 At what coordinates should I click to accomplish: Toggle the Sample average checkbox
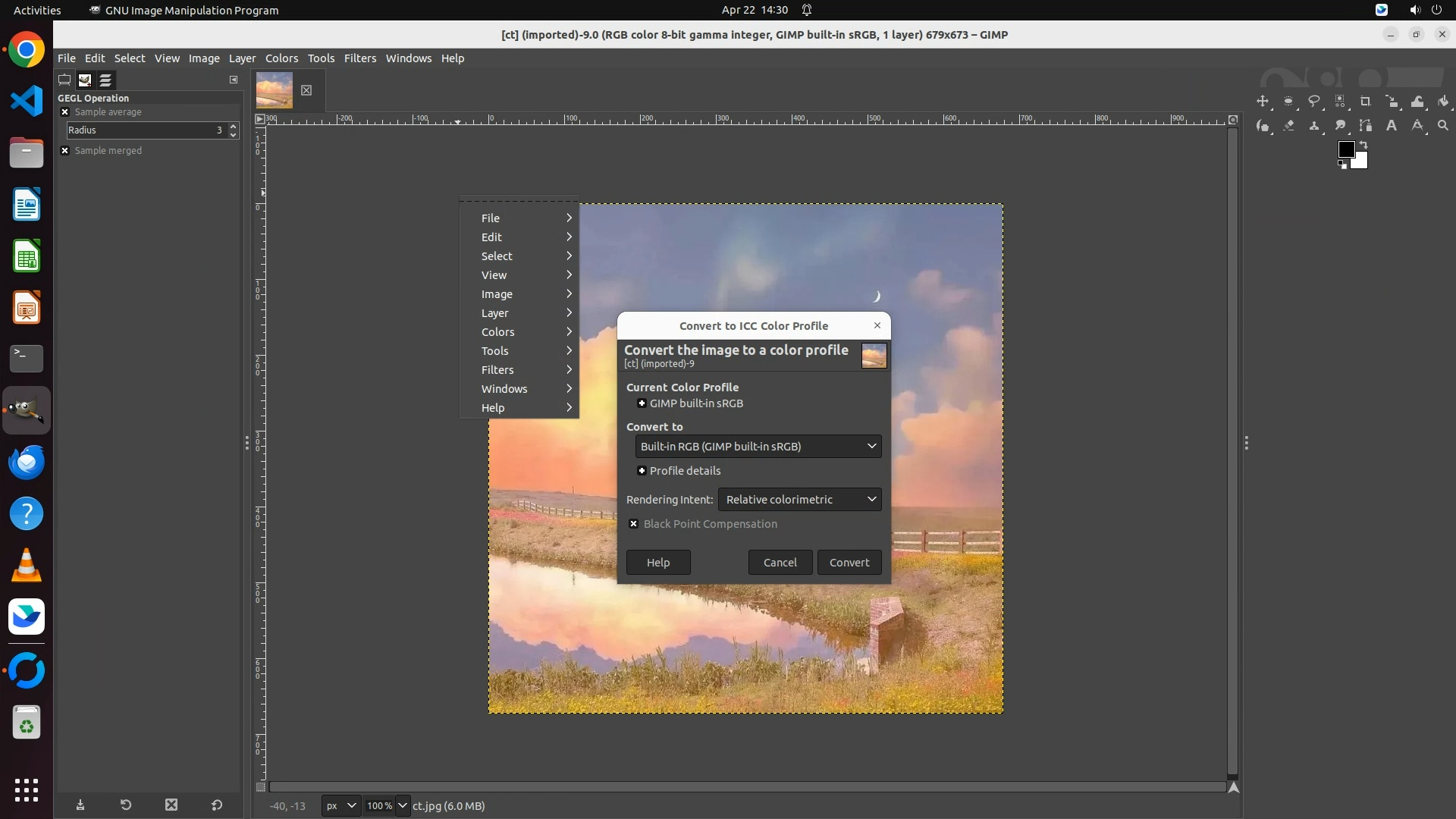65,112
